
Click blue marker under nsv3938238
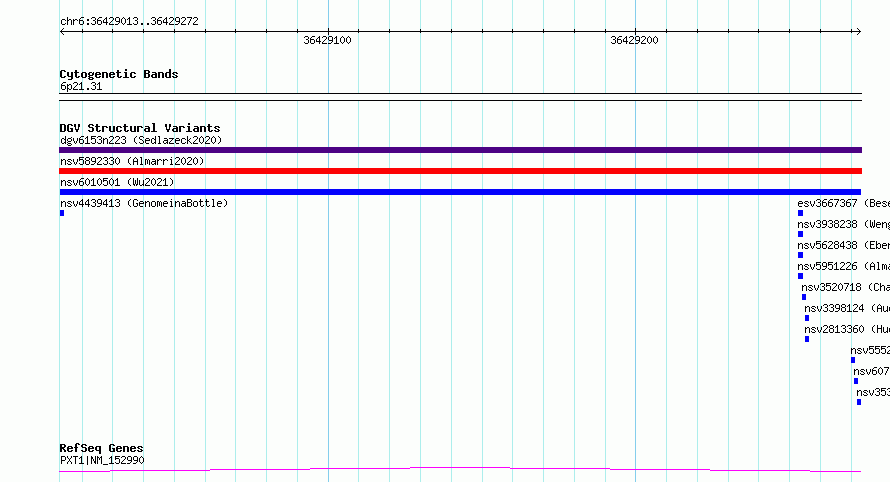[800, 234]
